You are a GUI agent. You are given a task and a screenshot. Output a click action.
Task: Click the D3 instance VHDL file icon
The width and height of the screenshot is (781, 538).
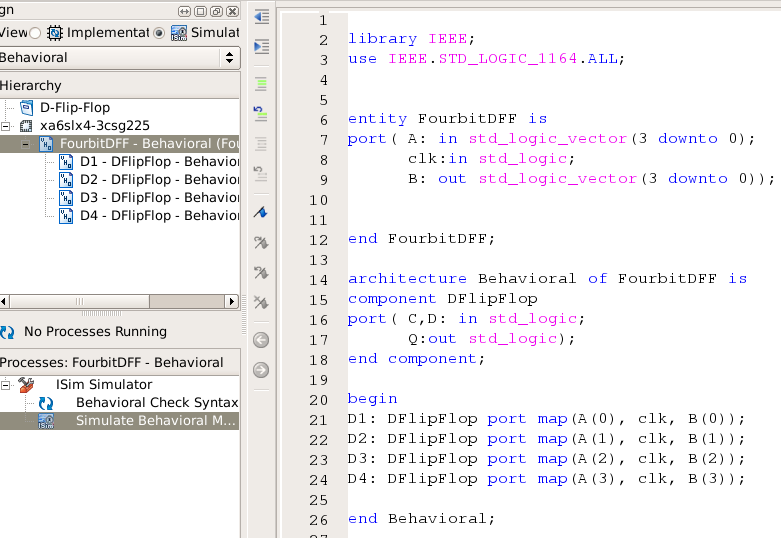(x=66, y=198)
